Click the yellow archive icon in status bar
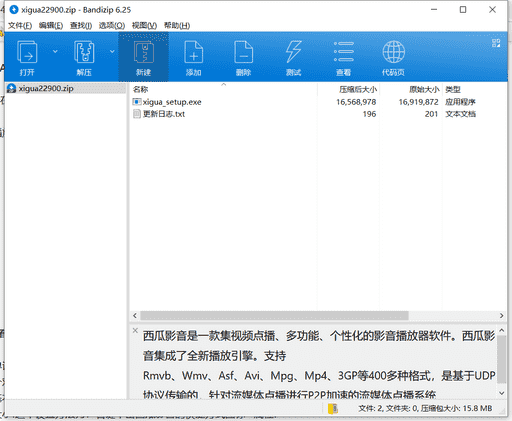Screen dimensions: 512x421 [333, 408]
